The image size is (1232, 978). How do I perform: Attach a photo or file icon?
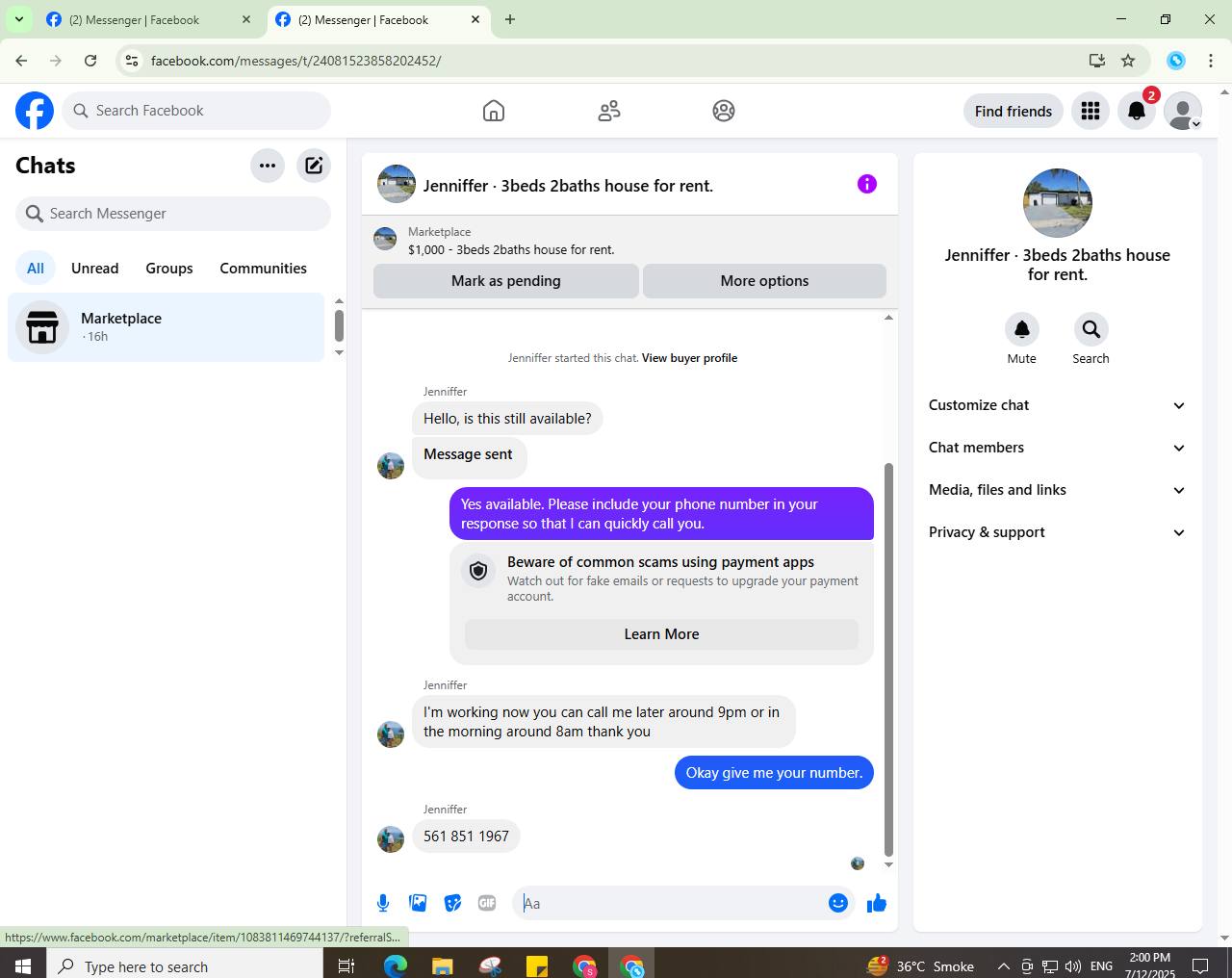[418, 903]
